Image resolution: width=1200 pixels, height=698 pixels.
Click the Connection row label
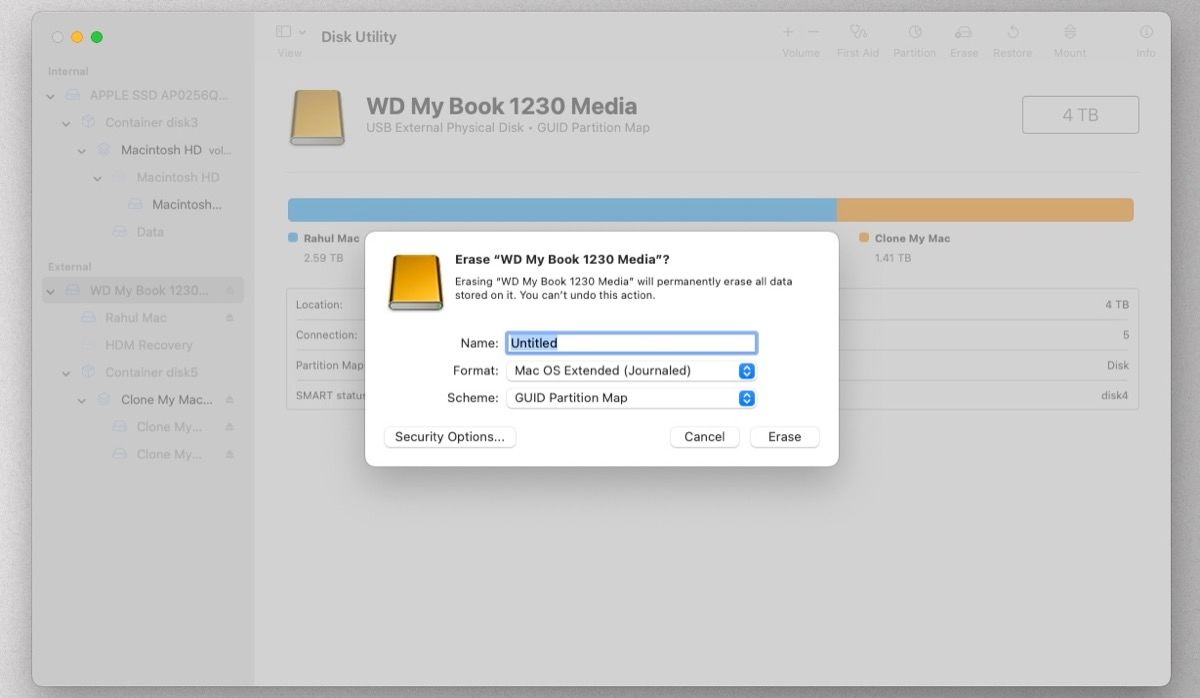(326, 335)
